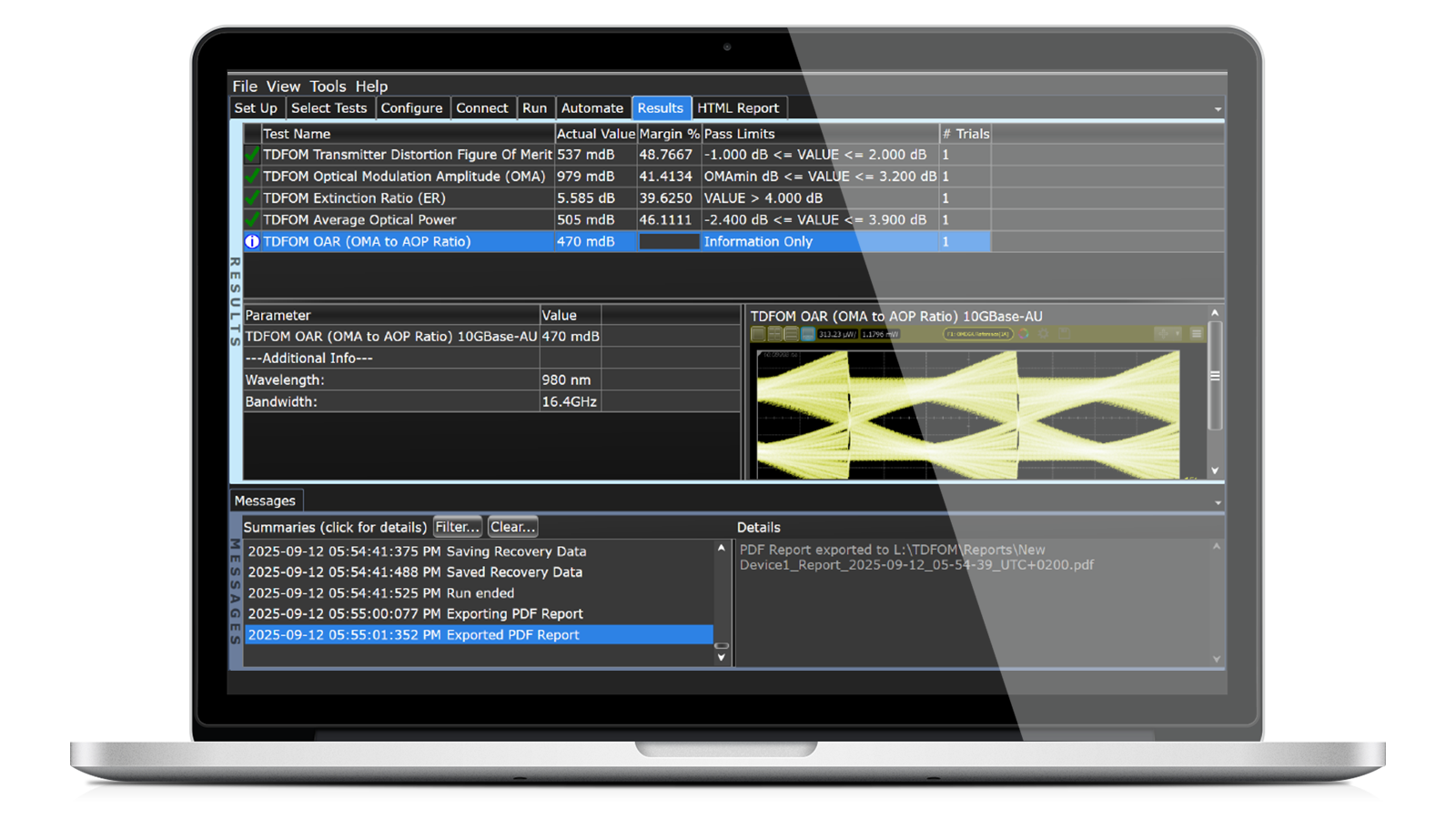Open the tab-strip dropdown arrow right of HTML Report
The image size is (1456, 819).
coord(1218,109)
